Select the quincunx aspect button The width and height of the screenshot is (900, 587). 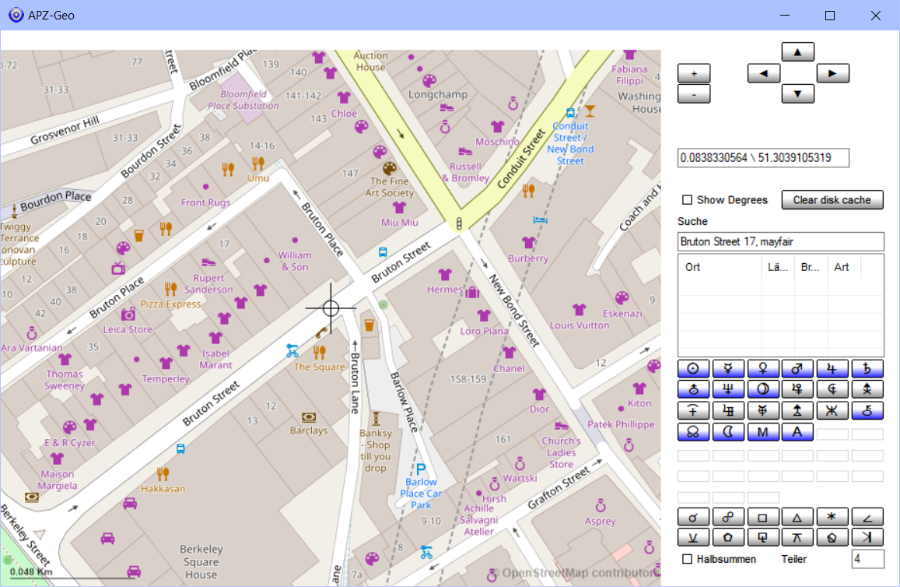(798, 538)
